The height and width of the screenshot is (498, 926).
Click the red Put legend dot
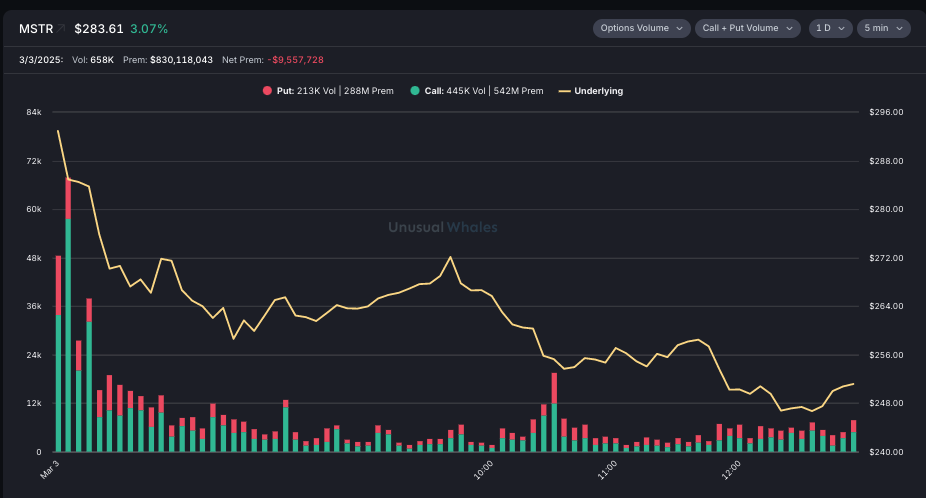pyautogui.click(x=267, y=91)
